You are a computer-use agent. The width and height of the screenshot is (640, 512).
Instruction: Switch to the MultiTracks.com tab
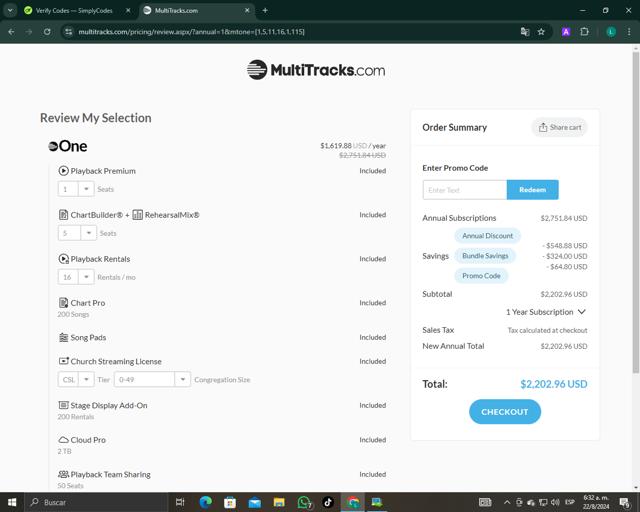tap(196, 11)
